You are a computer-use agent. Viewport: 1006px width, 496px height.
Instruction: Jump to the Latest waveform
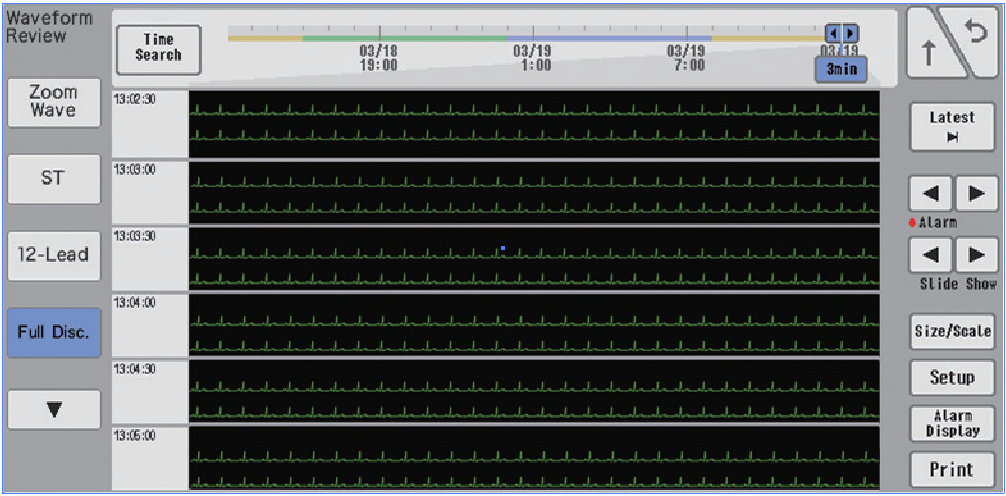(x=952, y=127)
